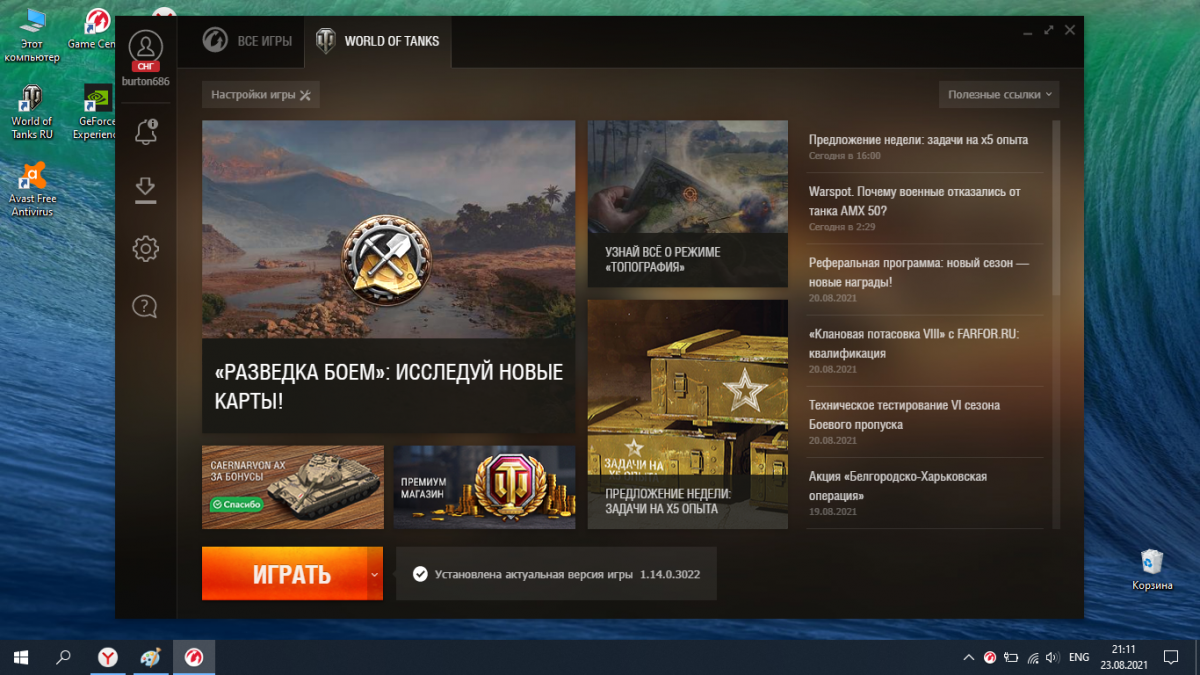Click the Avast Free Antivirus desktop icon
The height and width of the screenshot is (675, 1200).
pyautogui.click(x=32, y=190)
